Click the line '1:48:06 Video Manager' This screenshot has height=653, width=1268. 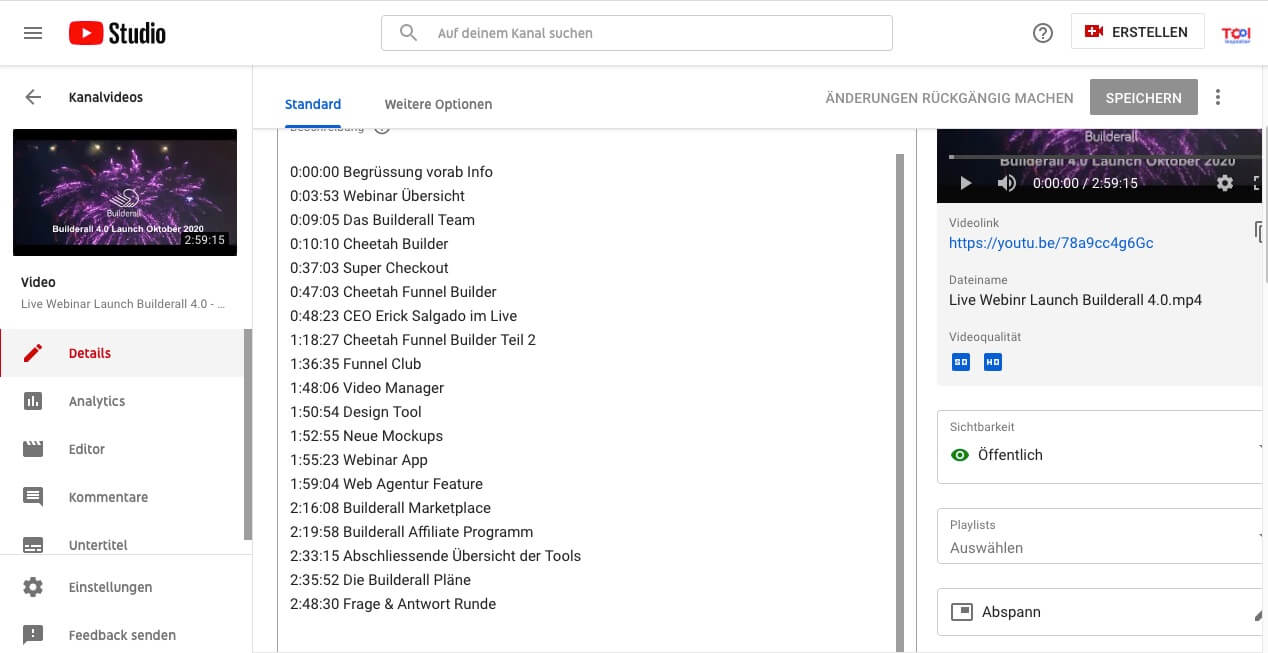point(367,388)
